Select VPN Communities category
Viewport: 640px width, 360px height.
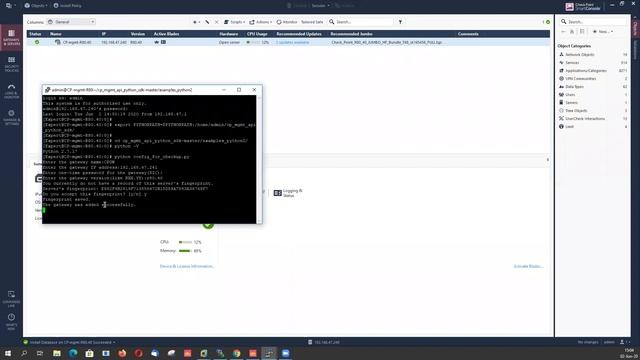pyautogui.click(x=580, y=79)
